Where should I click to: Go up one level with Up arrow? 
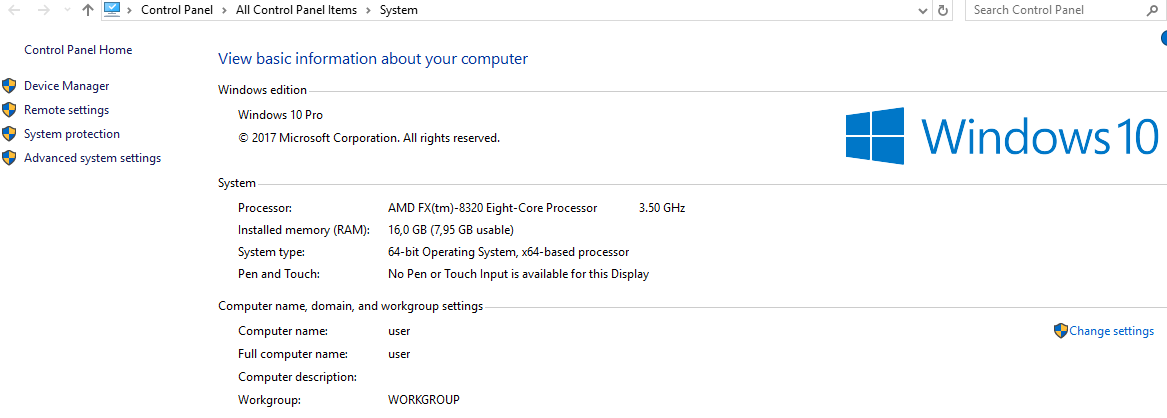click(x=88, y=10)
